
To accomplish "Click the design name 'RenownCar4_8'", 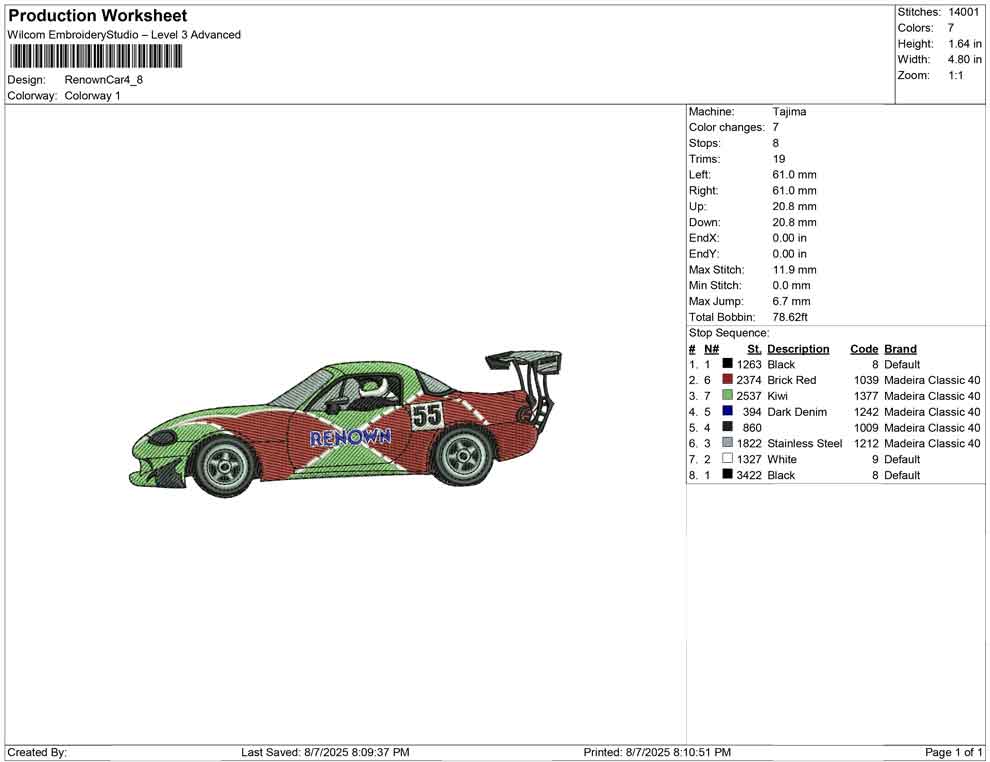I will [104, 80].
